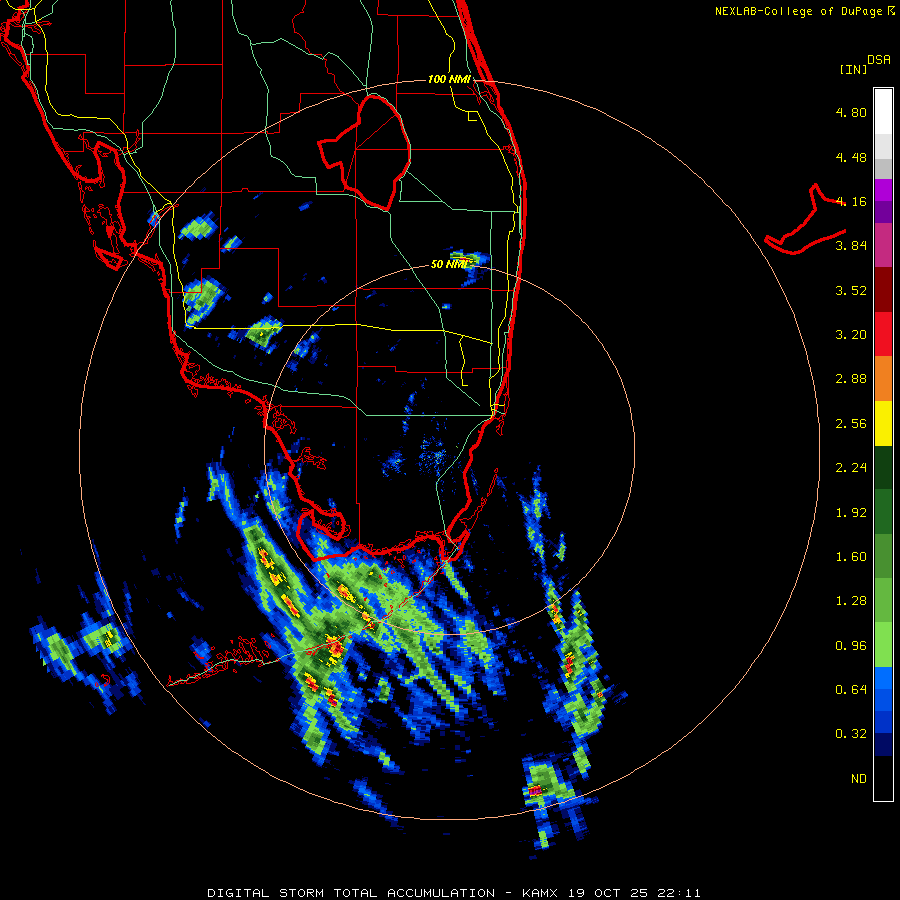
Task: Click the [IN] units label
Action: coord(853,69)
